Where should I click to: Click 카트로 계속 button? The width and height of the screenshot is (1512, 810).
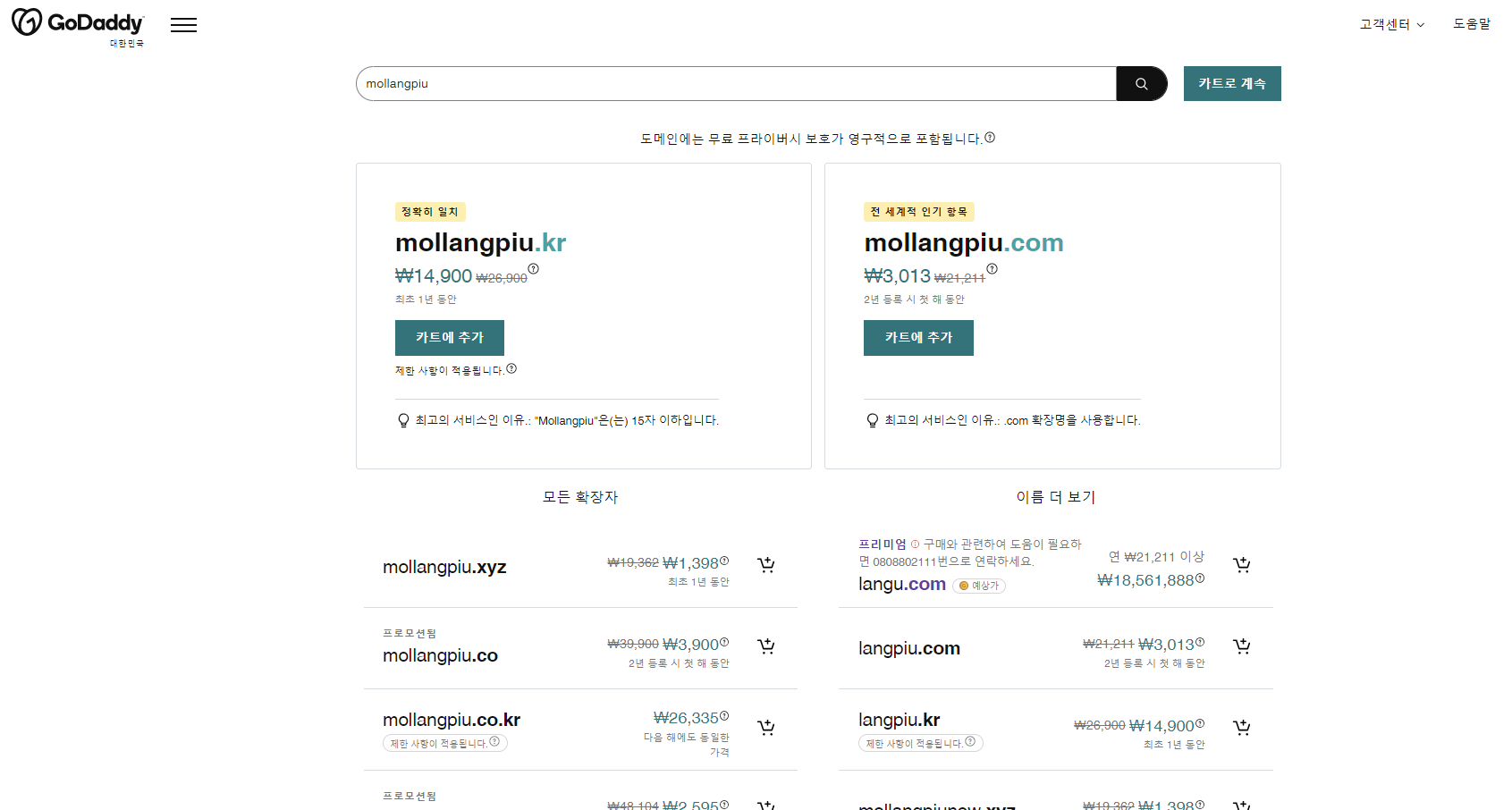pos(1232,83)
